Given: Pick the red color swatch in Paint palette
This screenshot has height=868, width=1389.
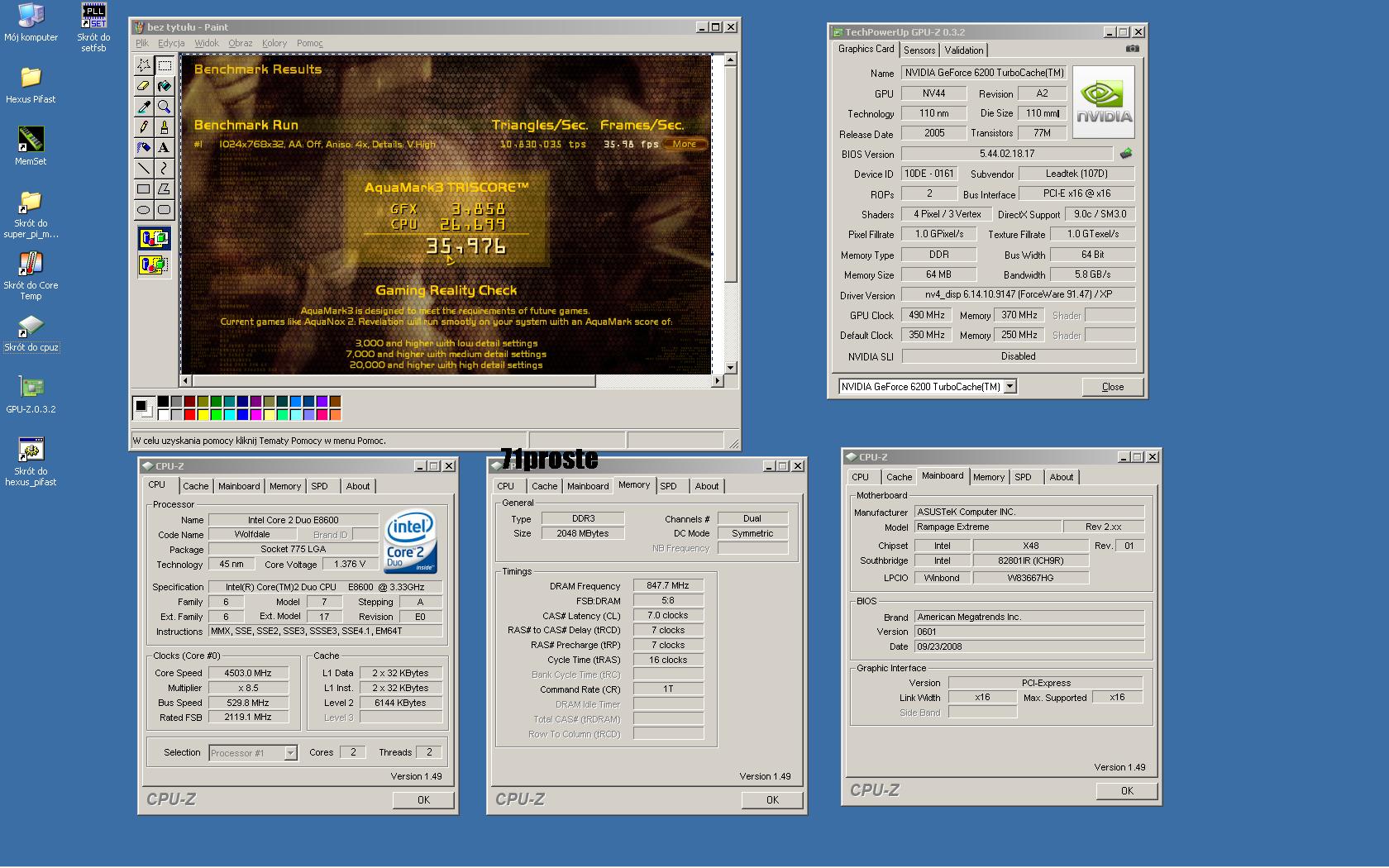Looking at the screenshot, I should pos(189,414).
